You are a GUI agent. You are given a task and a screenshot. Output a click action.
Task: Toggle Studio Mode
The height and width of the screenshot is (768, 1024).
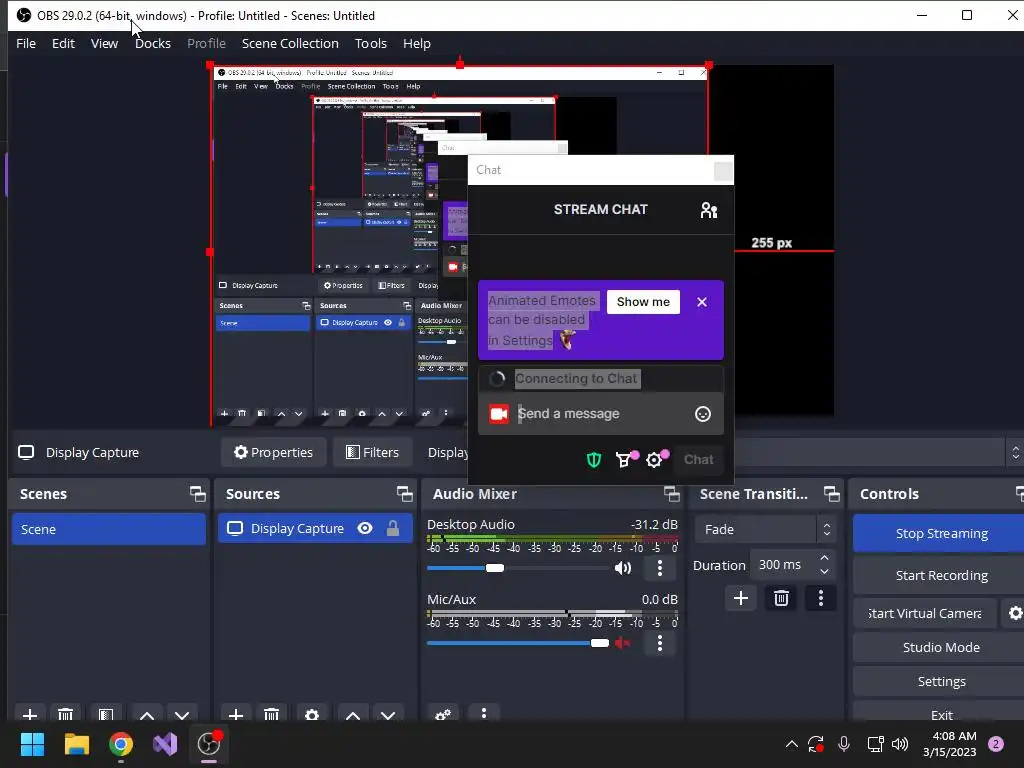coord(940,647)
